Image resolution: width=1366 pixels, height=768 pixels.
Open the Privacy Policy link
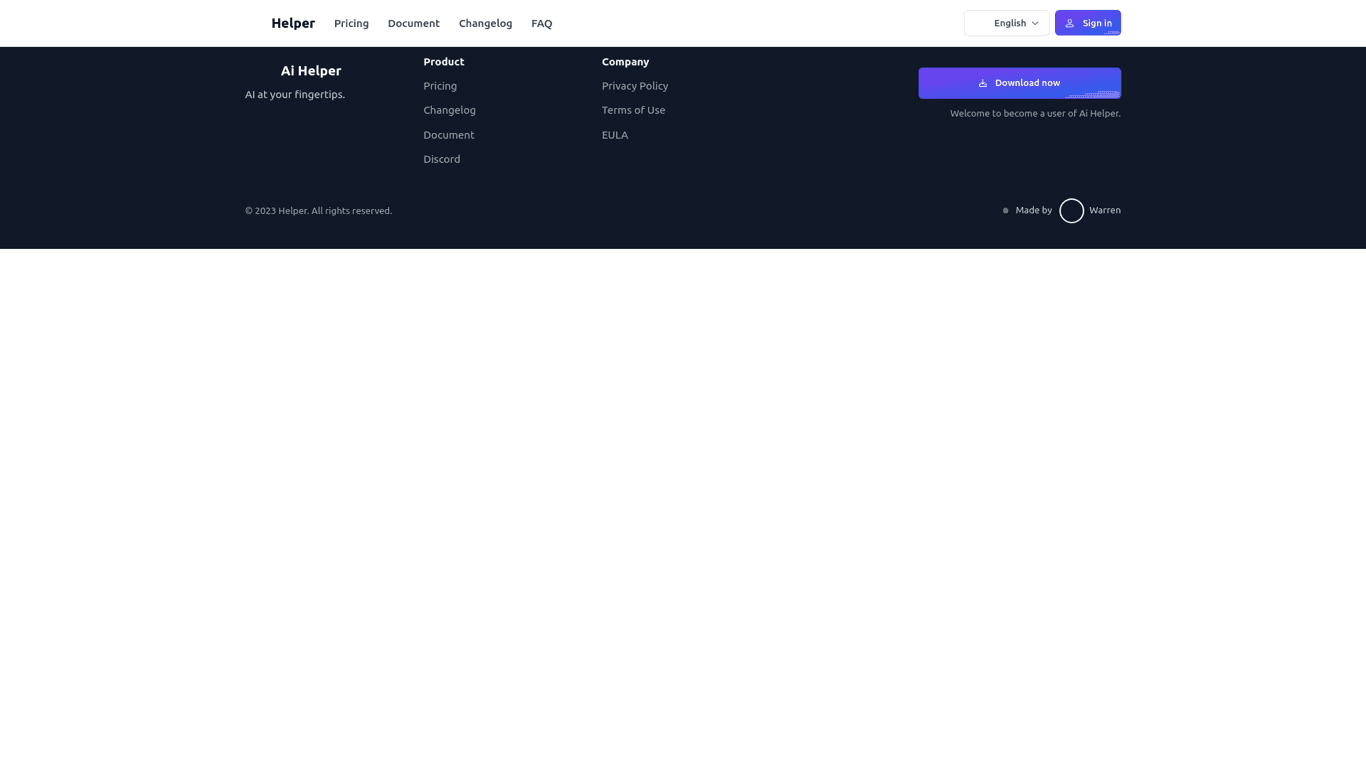pos(634,86)
